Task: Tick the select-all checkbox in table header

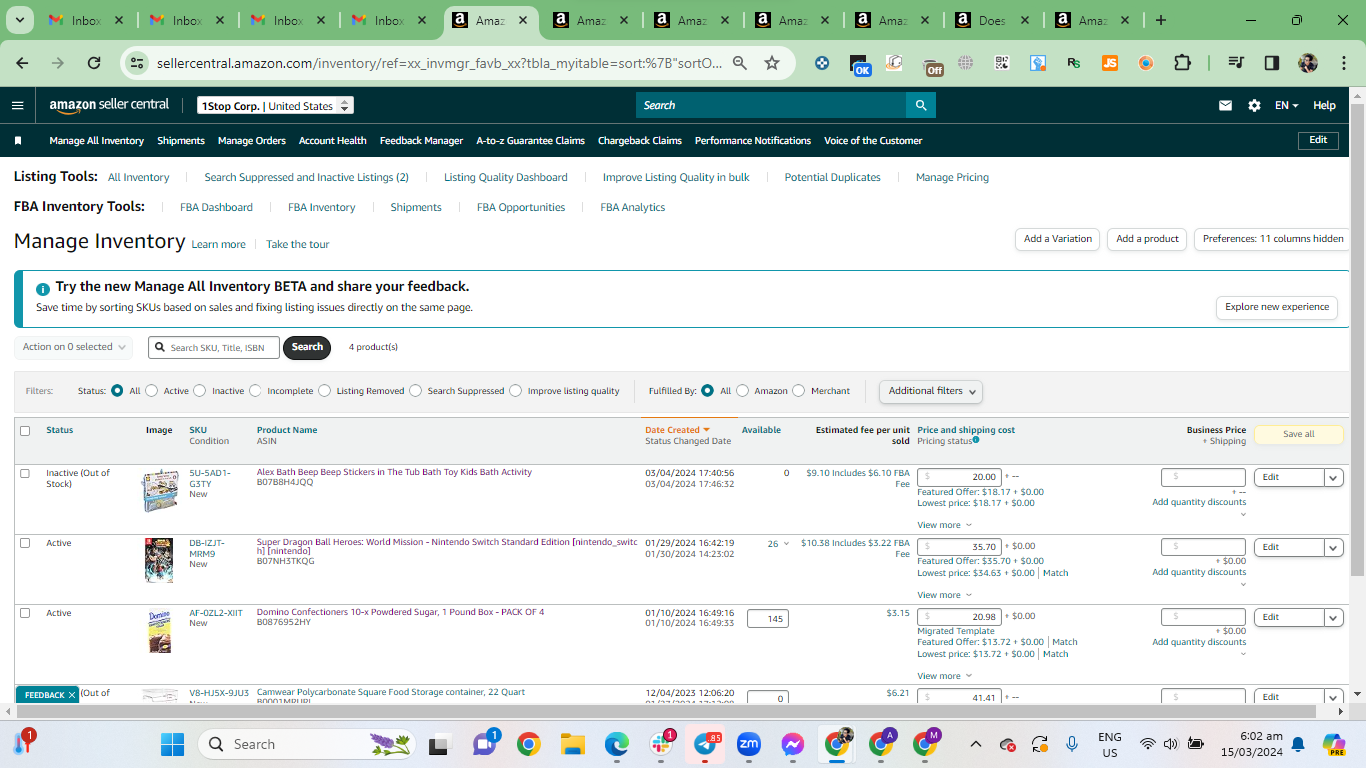Action: (25, 431)
